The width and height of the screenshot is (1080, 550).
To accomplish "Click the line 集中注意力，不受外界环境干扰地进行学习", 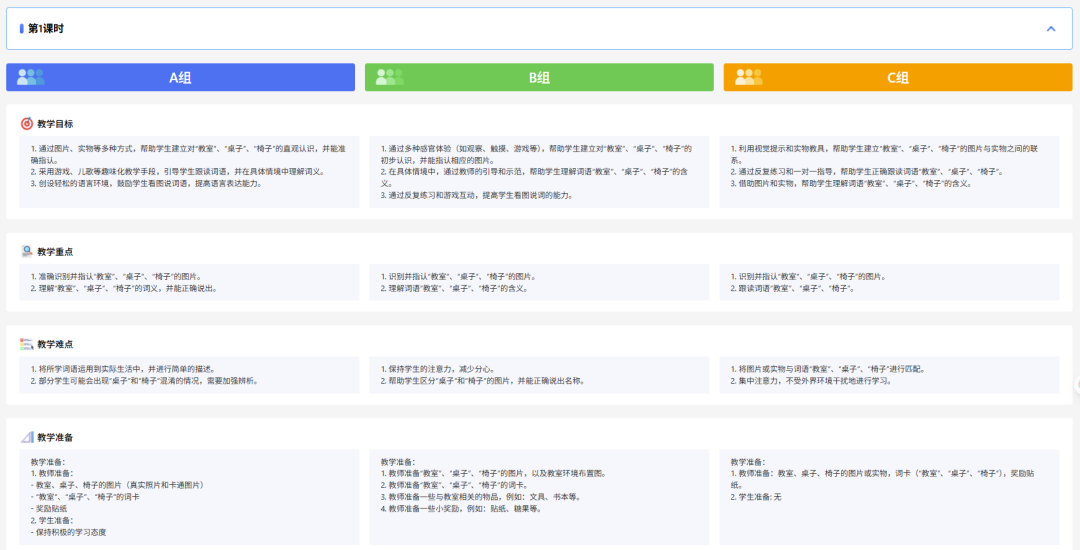I will point(811,381).
